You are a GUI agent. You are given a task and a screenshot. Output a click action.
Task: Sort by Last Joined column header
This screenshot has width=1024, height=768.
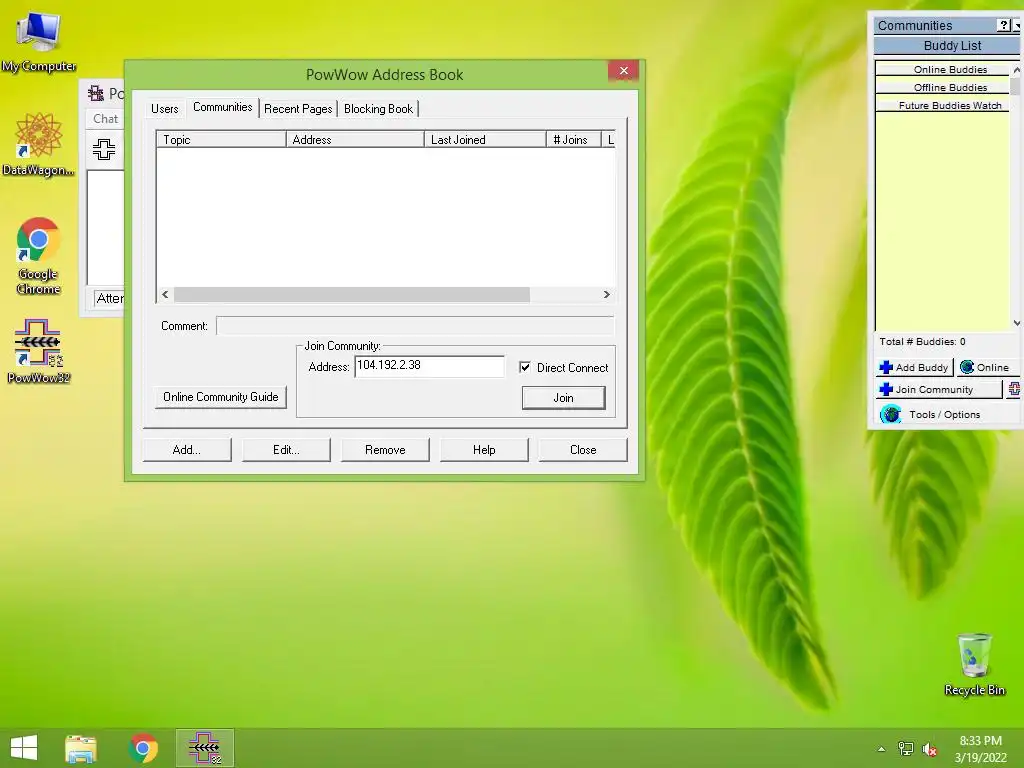point(485,139)
